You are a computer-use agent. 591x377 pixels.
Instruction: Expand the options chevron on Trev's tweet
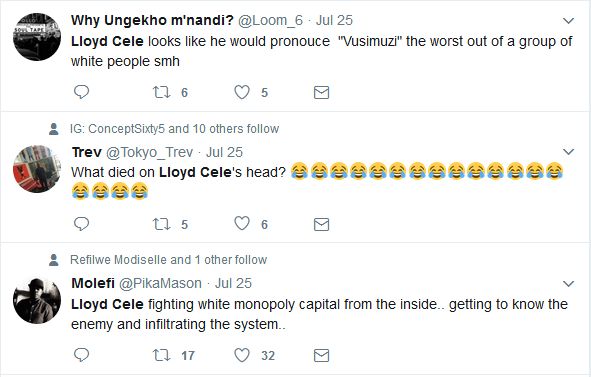click(x=568, y=152)
